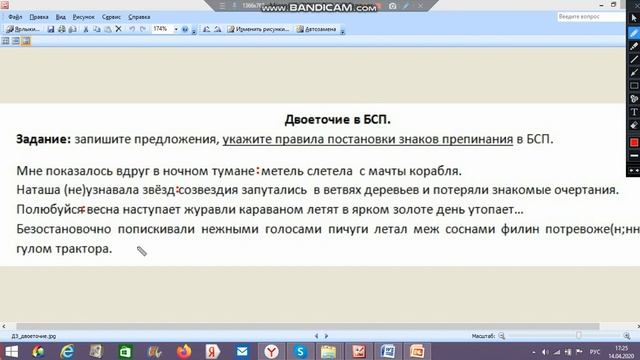Screen dimensions: 640x360
Task: Open File Explorer from the taskbar
Action: pos(329,351)
